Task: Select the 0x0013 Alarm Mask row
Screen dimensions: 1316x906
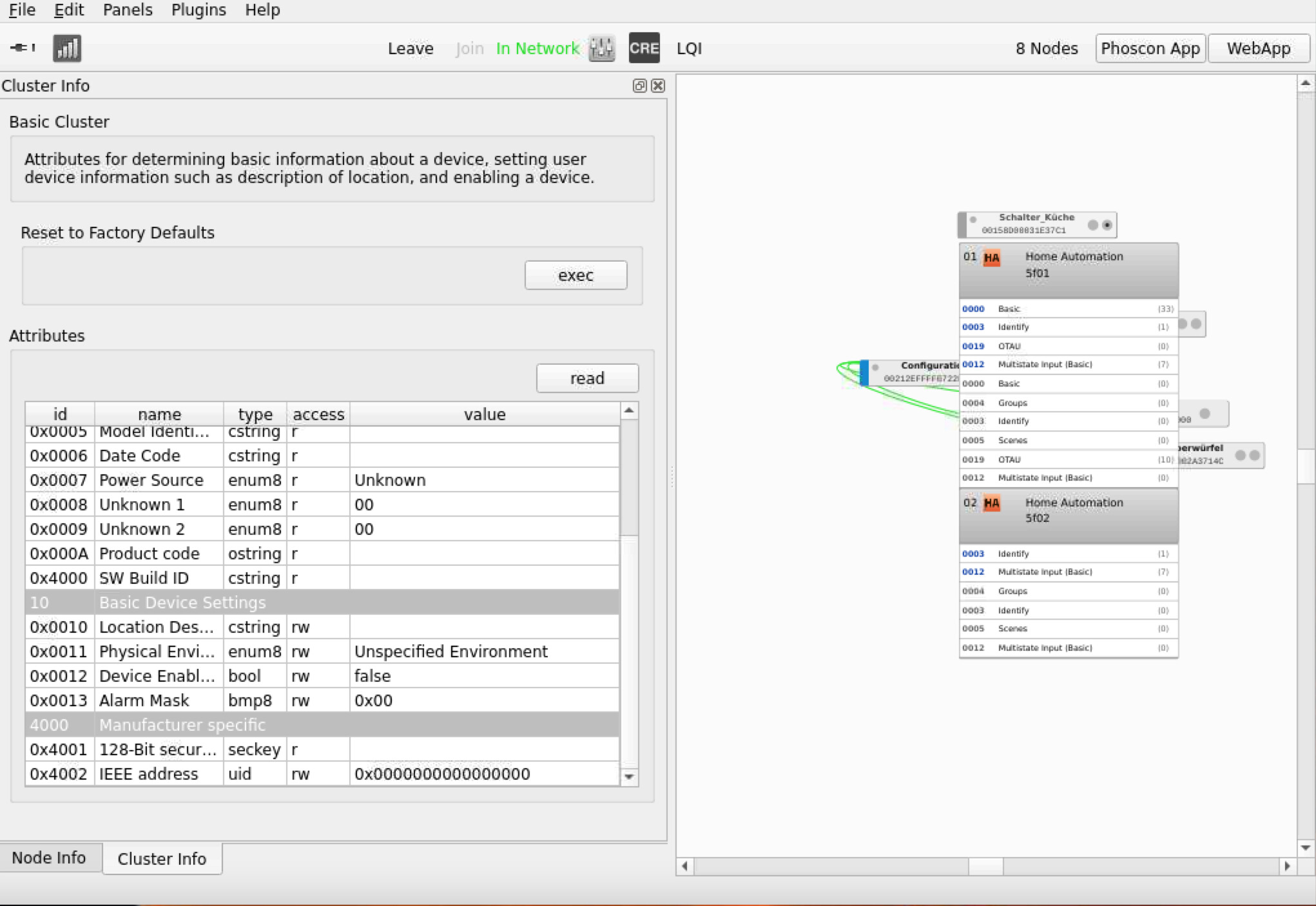Action: point(322,700)
